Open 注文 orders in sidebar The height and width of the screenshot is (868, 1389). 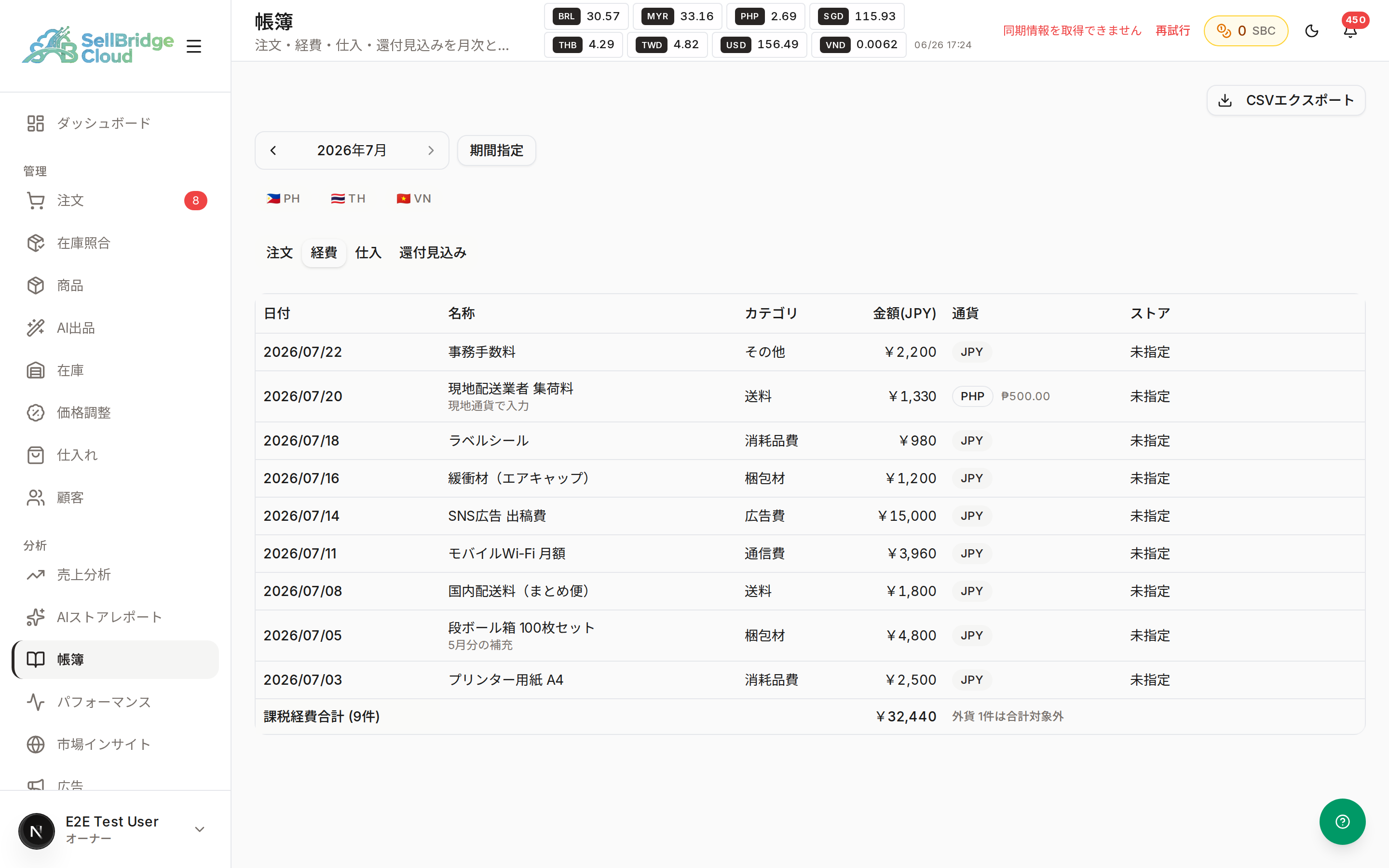coord(115,200)
